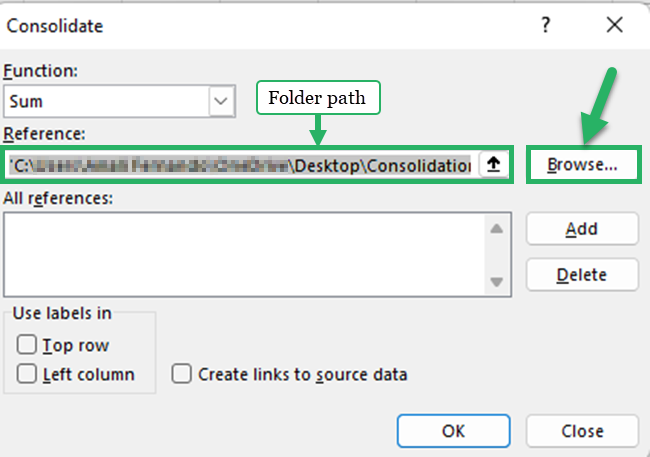650x457 pixels.
Task: Toggle the Left column checkbox
Action: click(27, 375)
